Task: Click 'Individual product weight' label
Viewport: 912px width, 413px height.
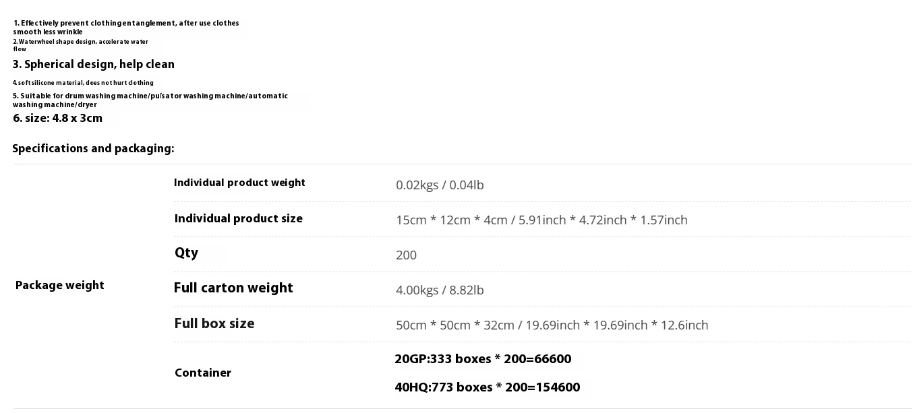Action: (240, 183)
